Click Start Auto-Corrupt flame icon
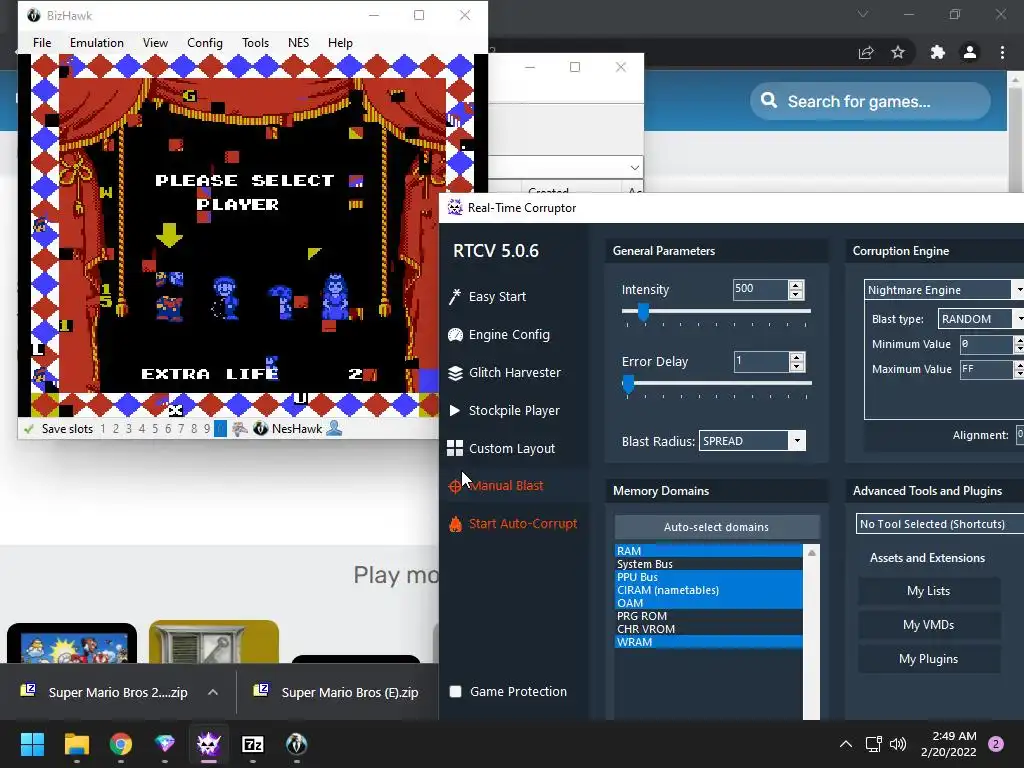Screen dimensions: 1024x768 (455, 524)
